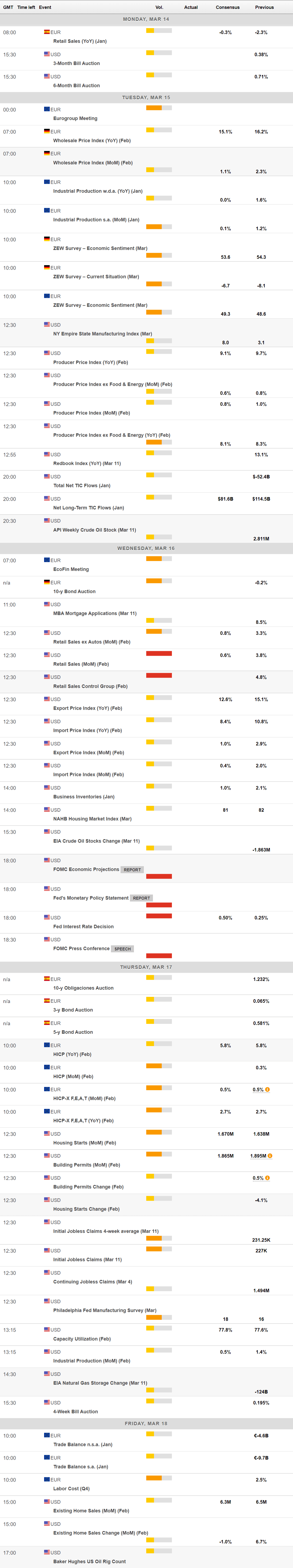
Task: Open the Retail Sales Control Group (Feb) event
Action: click(90, 686)
